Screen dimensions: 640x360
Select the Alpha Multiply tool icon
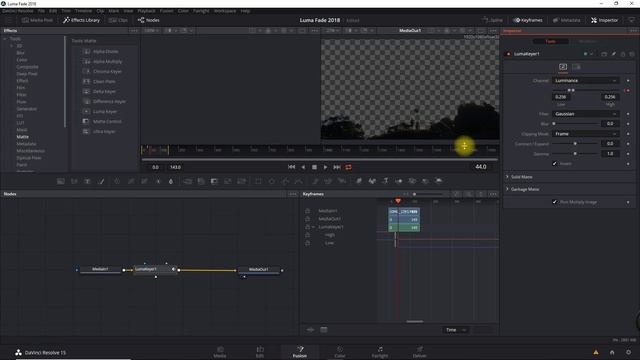86,61
